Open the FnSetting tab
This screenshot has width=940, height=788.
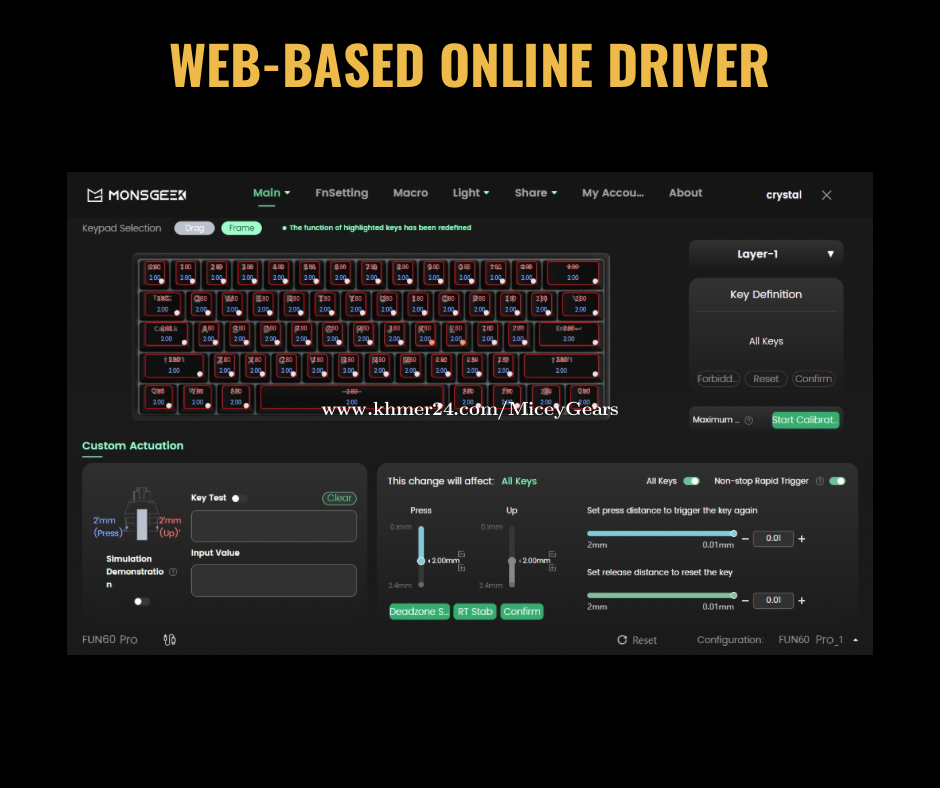[342, 193]
